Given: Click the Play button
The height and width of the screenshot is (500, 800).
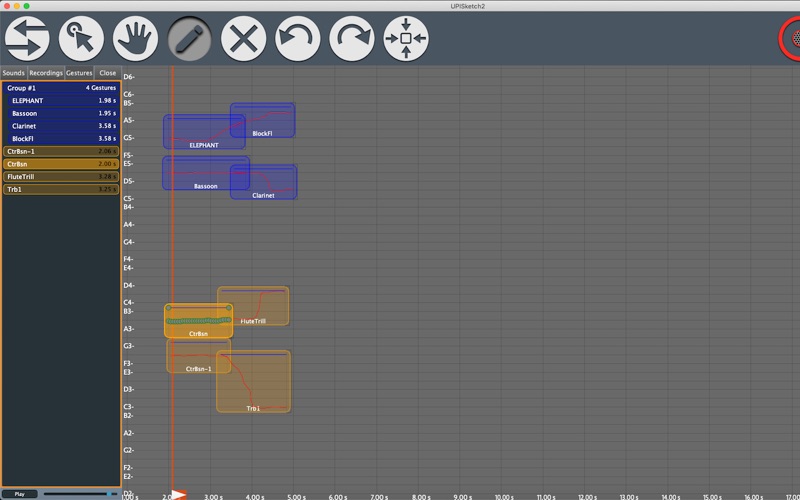Looking at the screenshot, I should 19,494.
